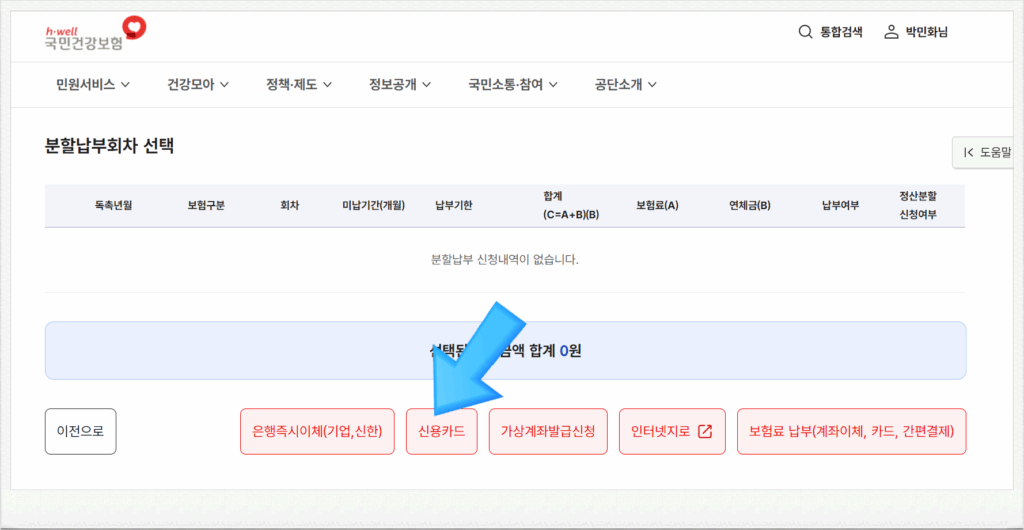1024x530 pixels.
Task: Click the 보험구분 column header
Action: pyautogui.click(x=206, y=206)
